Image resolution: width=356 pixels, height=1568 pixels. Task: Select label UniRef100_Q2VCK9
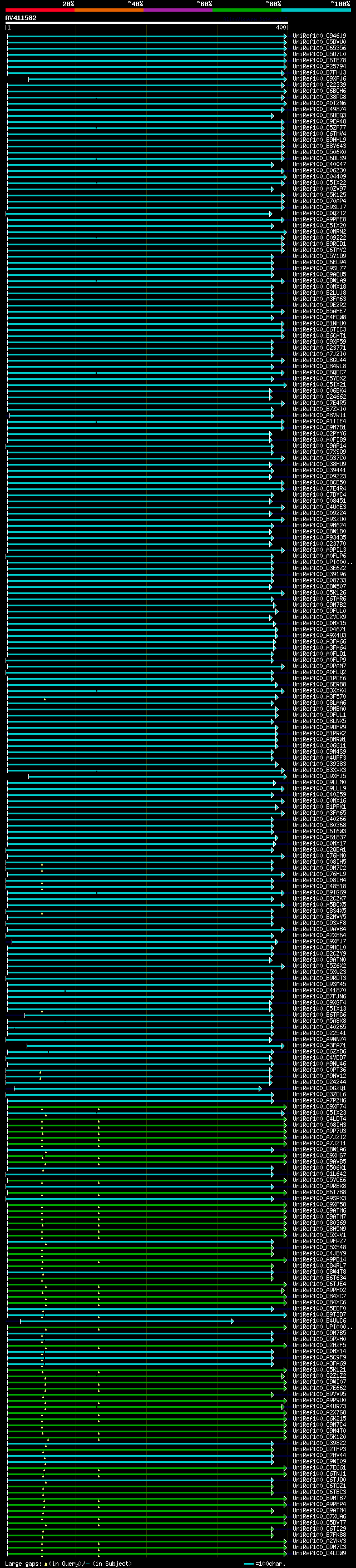tap(319, 617)
